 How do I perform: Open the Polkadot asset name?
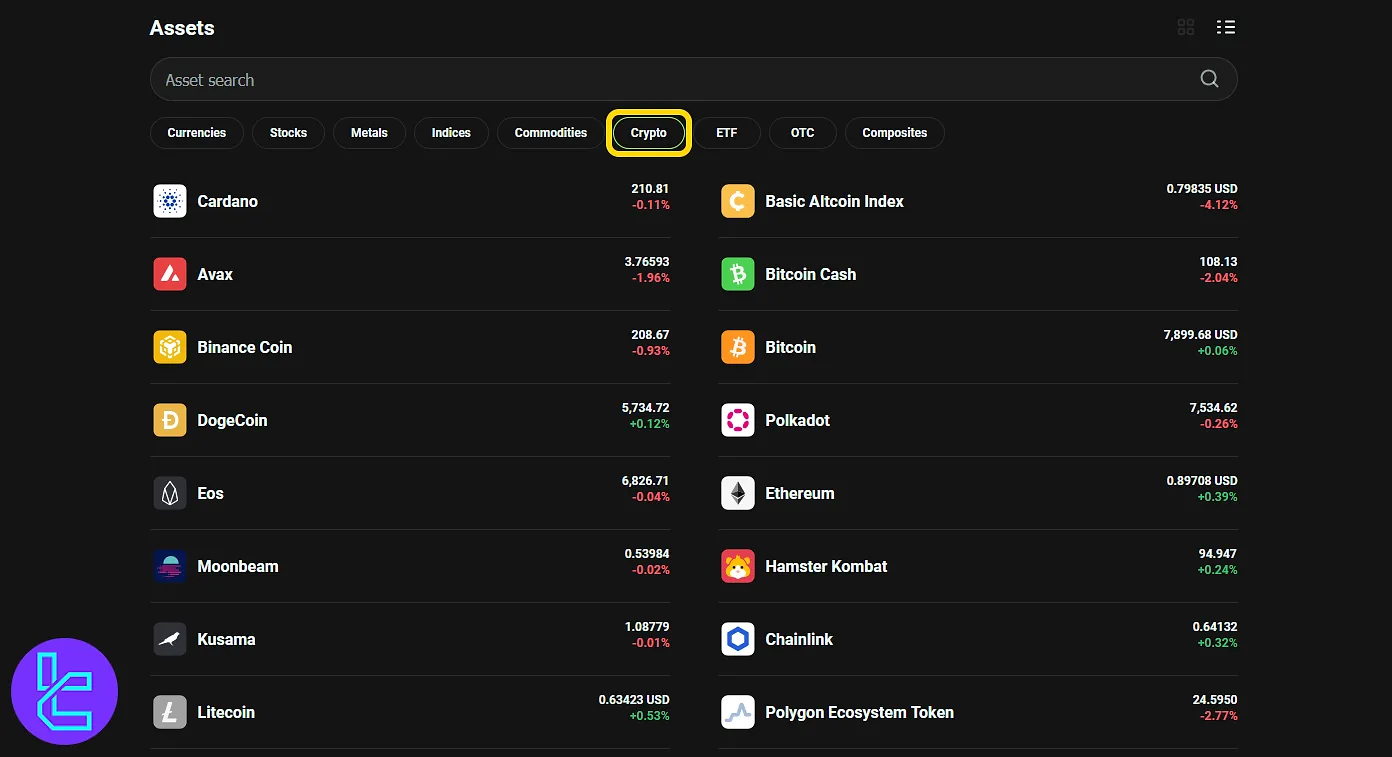pyautogui.click(x=798, y=420)
